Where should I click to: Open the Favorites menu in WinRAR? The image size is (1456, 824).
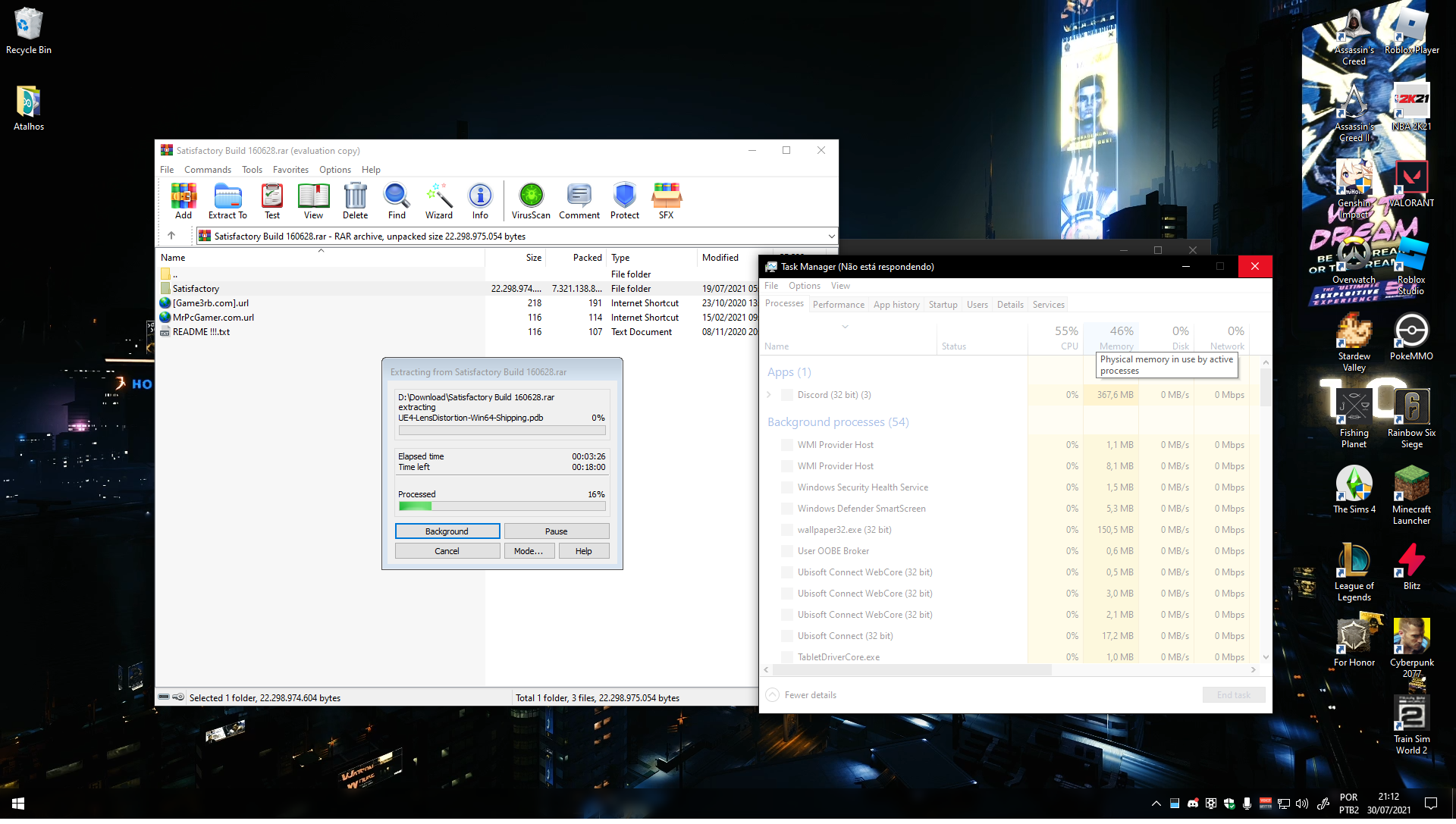tap(290, 170)
